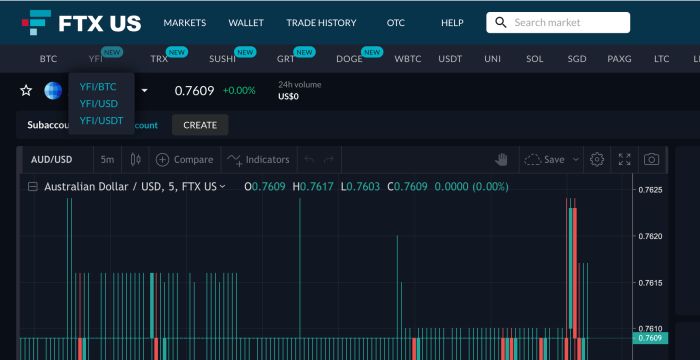Click the 0.7609 current price label on axis

[x=650, y=338]
